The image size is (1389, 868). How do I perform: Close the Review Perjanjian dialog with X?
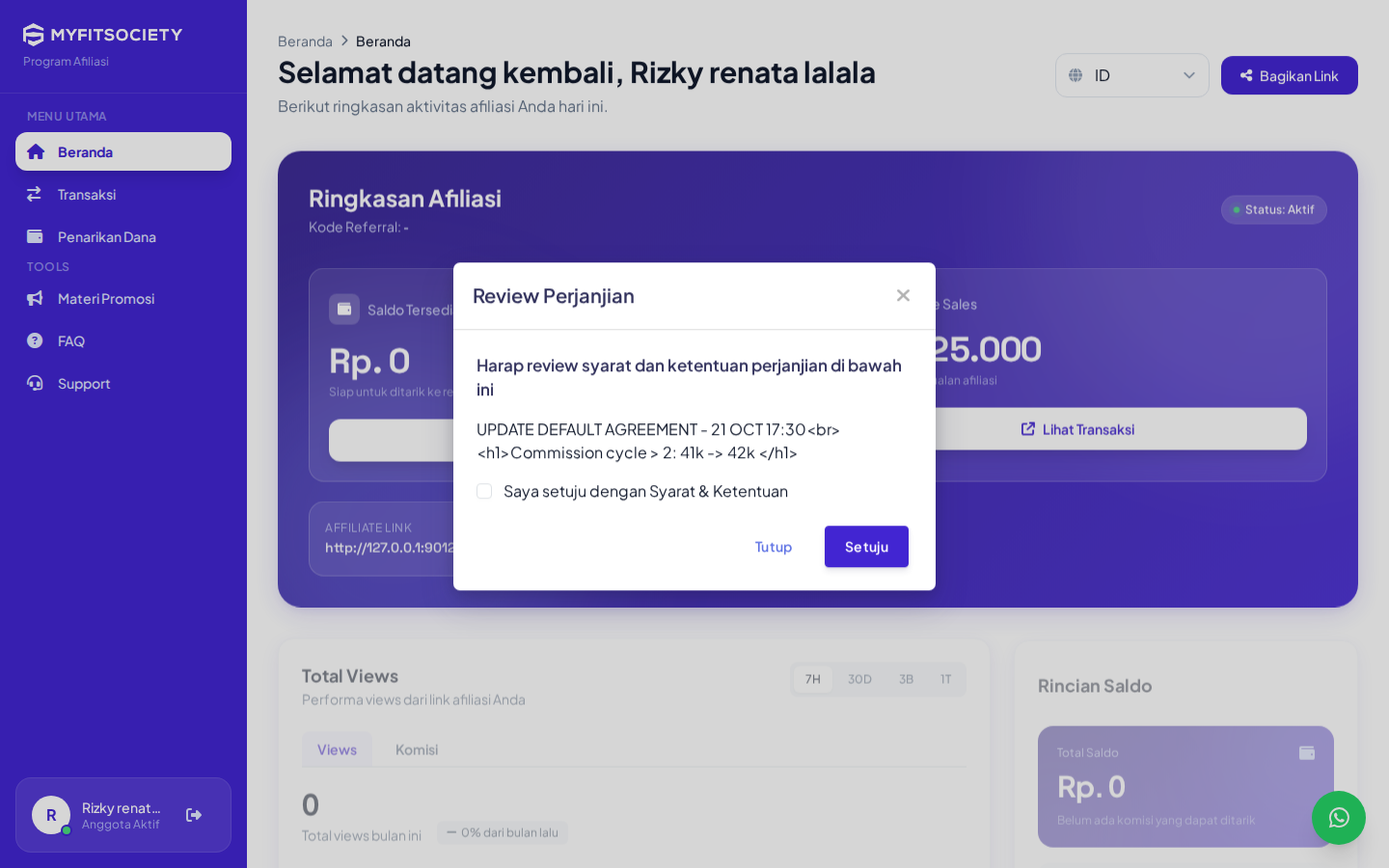point(903,295)
